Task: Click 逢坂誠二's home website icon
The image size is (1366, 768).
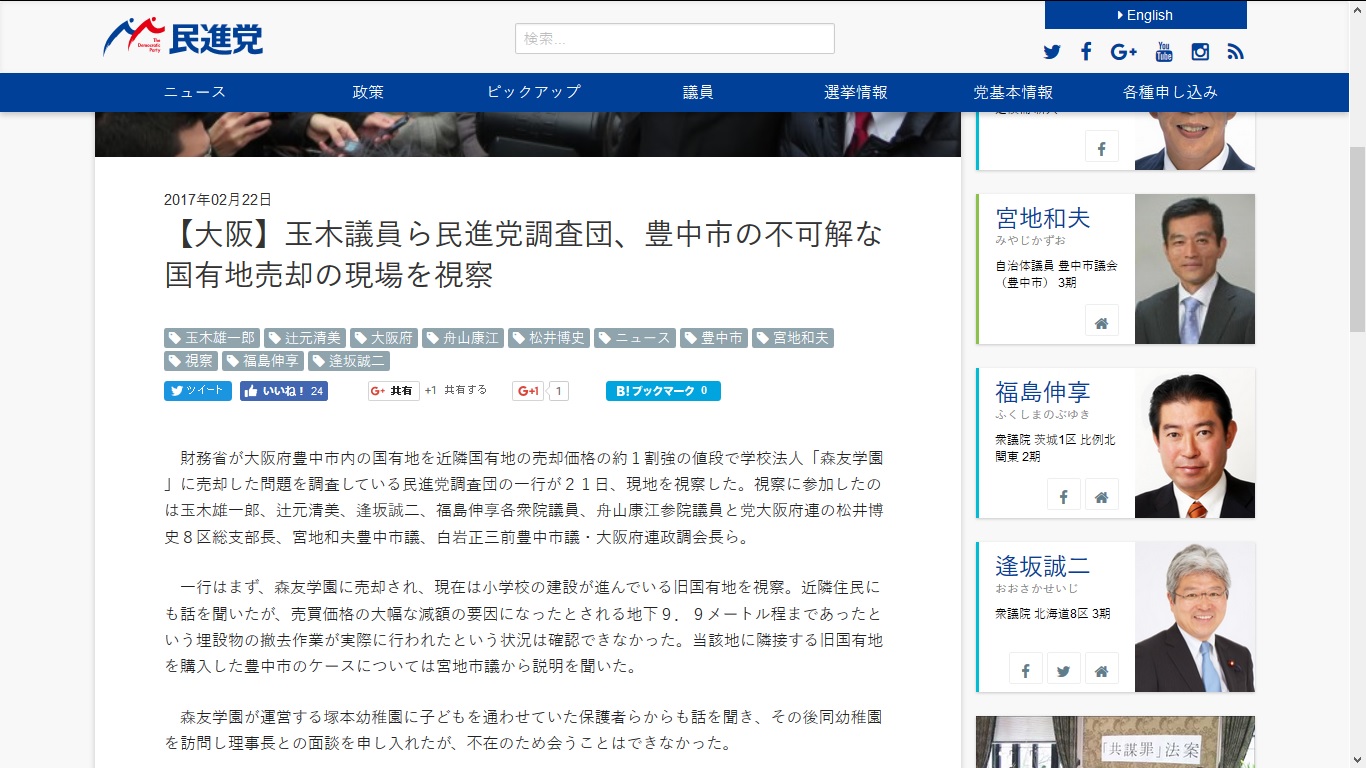Action: 1101,669
